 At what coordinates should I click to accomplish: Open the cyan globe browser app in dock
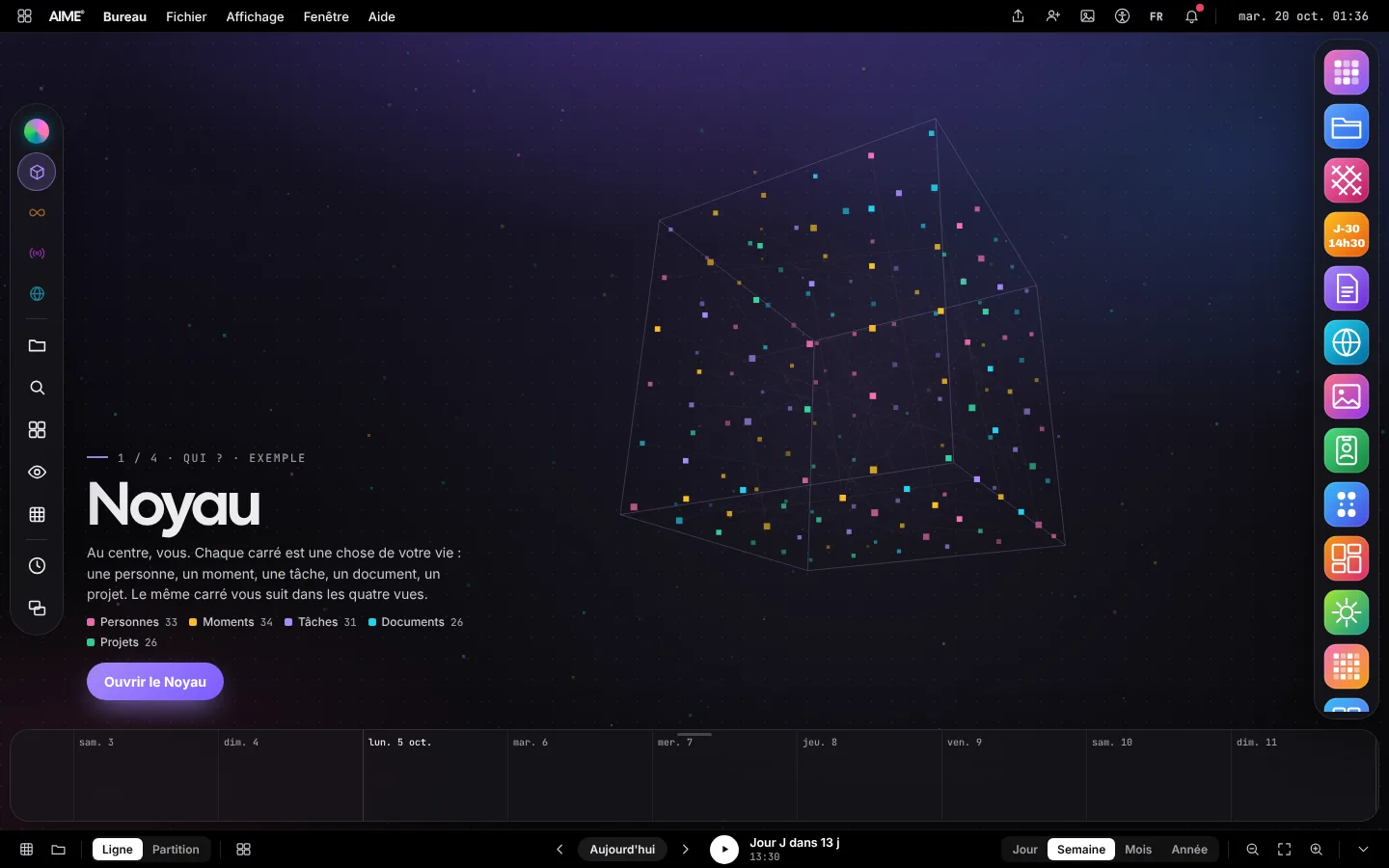1347,343
